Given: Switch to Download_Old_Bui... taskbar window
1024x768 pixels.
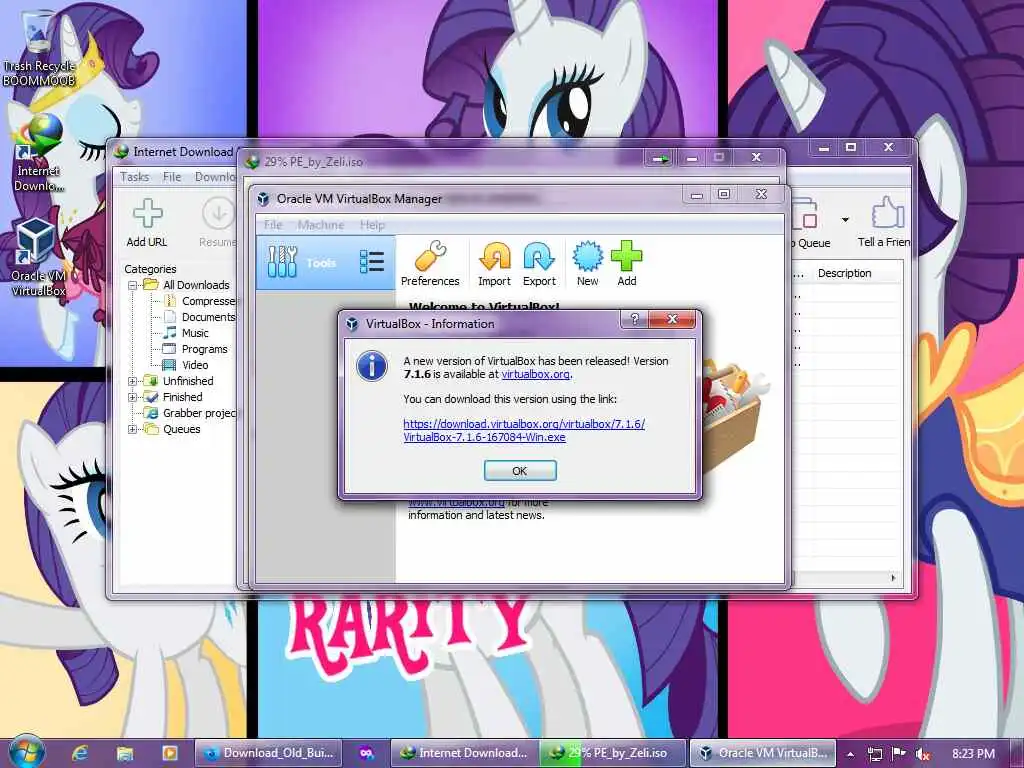Looking at the screenshot, I should pos(269,753).
